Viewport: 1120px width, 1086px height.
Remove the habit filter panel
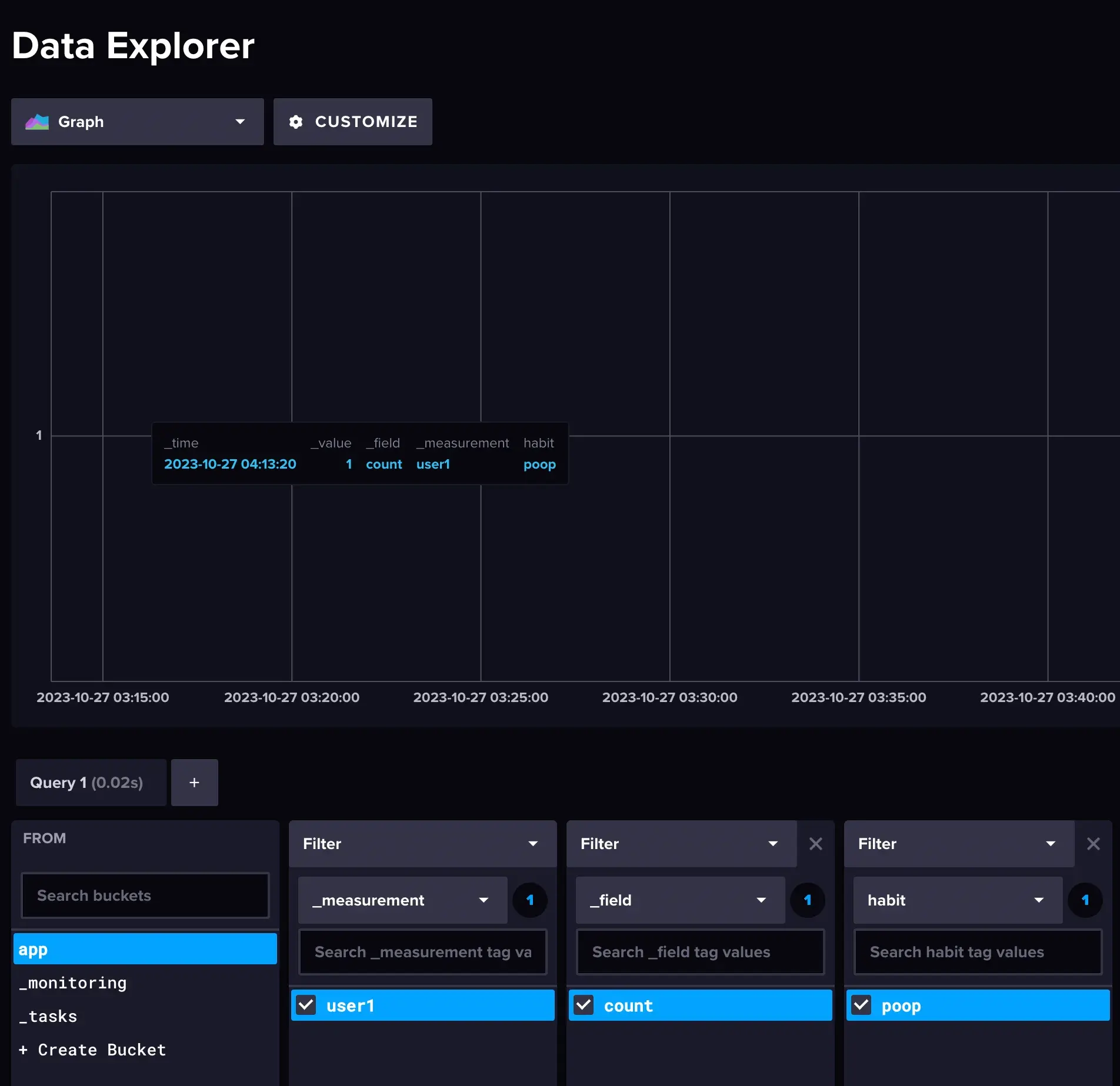click(x=1093, y=844)
